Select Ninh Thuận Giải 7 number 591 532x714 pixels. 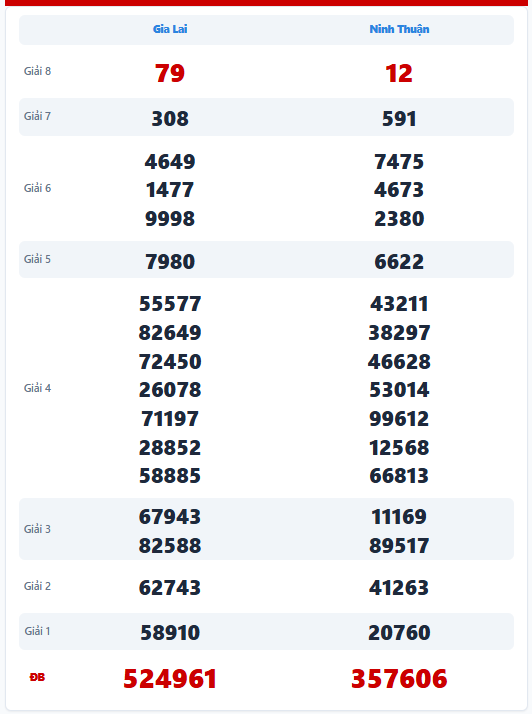tap(399, 119)
